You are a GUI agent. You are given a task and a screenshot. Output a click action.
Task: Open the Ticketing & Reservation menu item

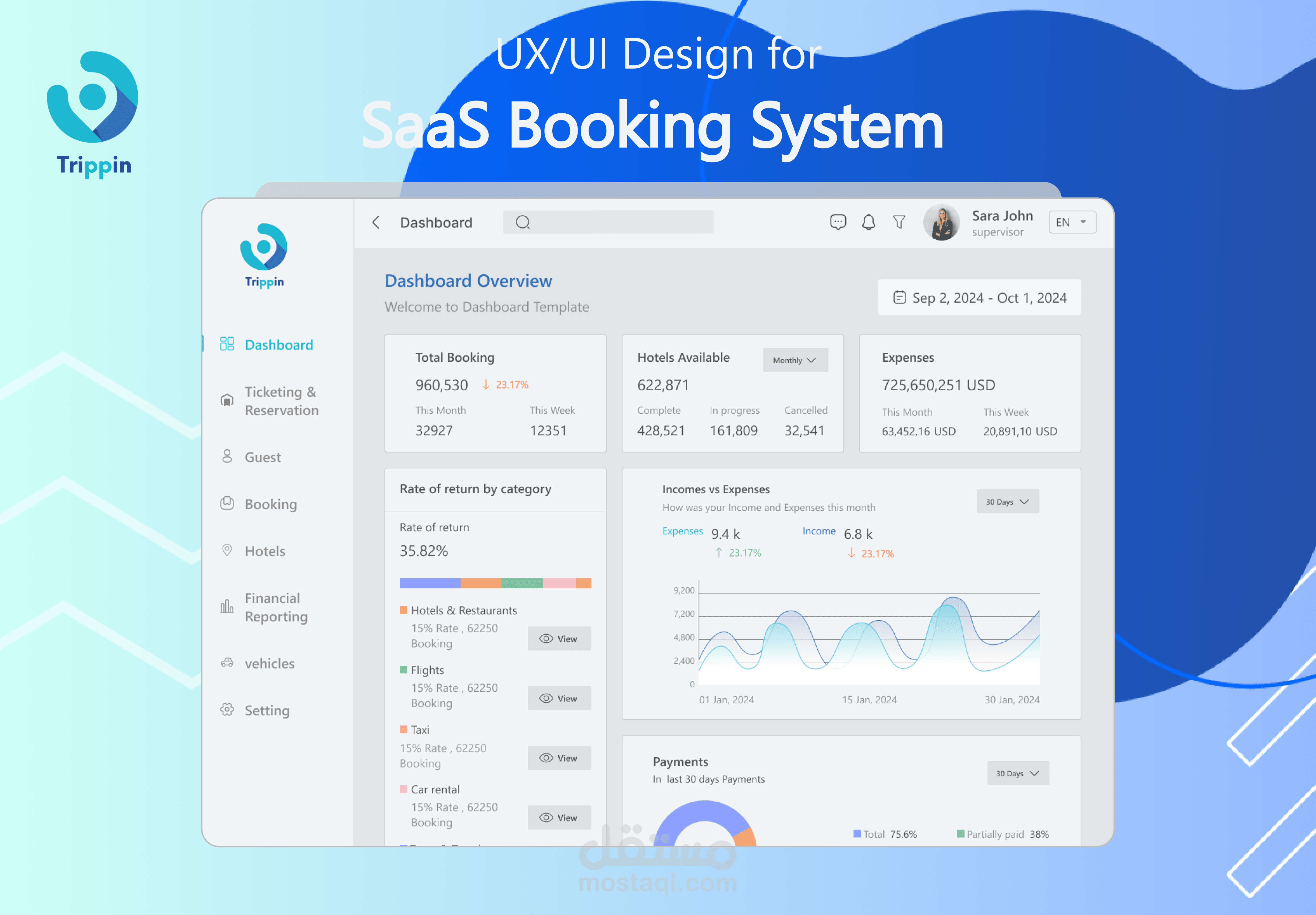coord(281,401)
